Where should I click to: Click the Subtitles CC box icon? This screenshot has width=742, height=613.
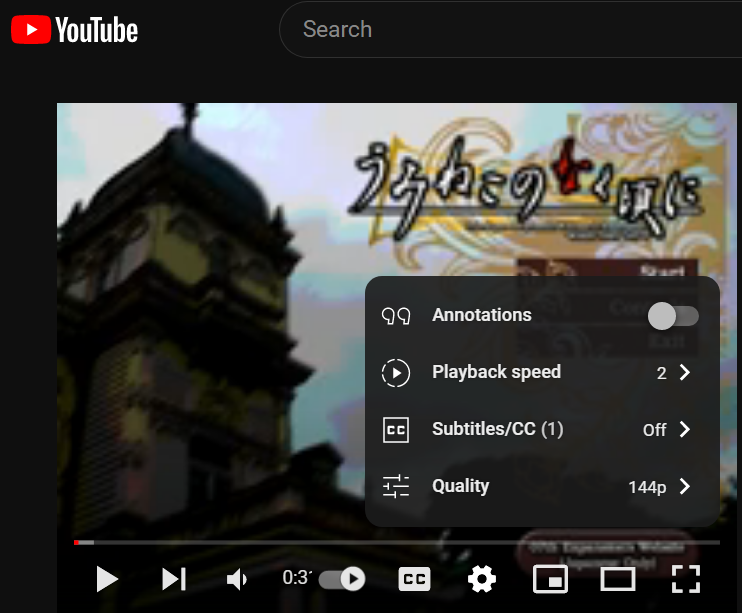396,430
